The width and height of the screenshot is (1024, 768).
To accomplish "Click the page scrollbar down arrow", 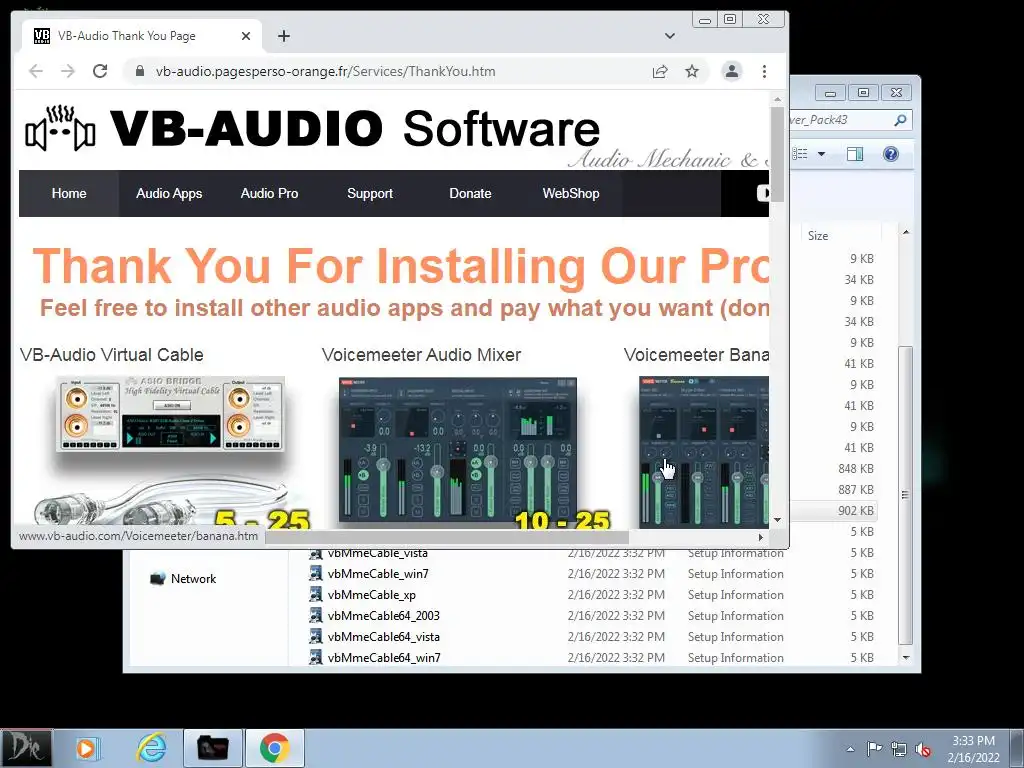I will (x=777, y=520).
